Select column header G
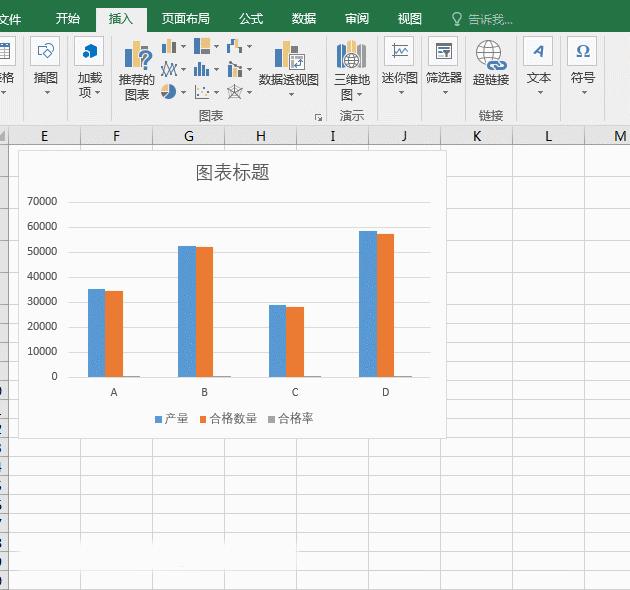630x590 pixels. (x=189, y=136)
